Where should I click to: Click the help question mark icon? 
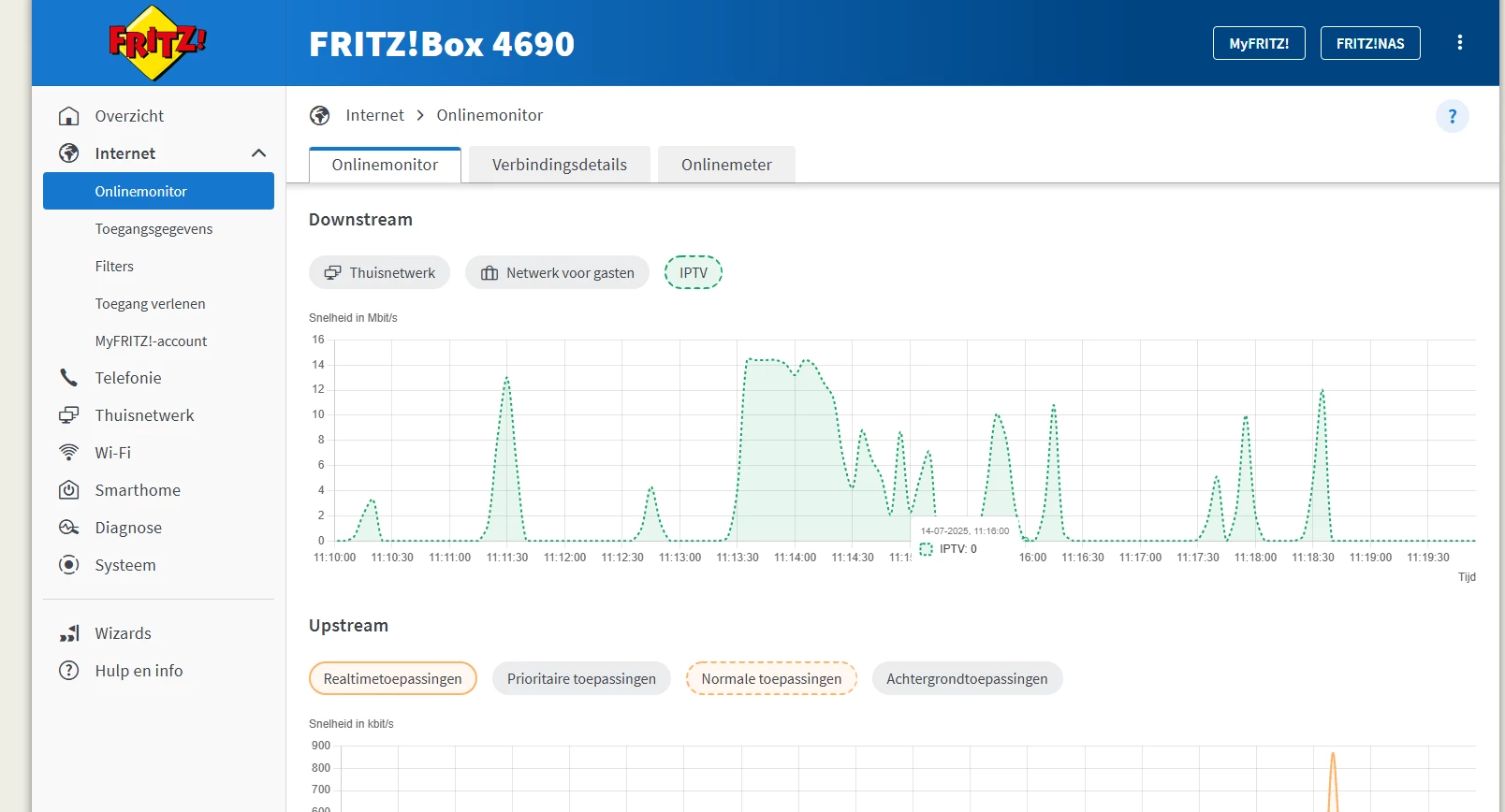1453,116
